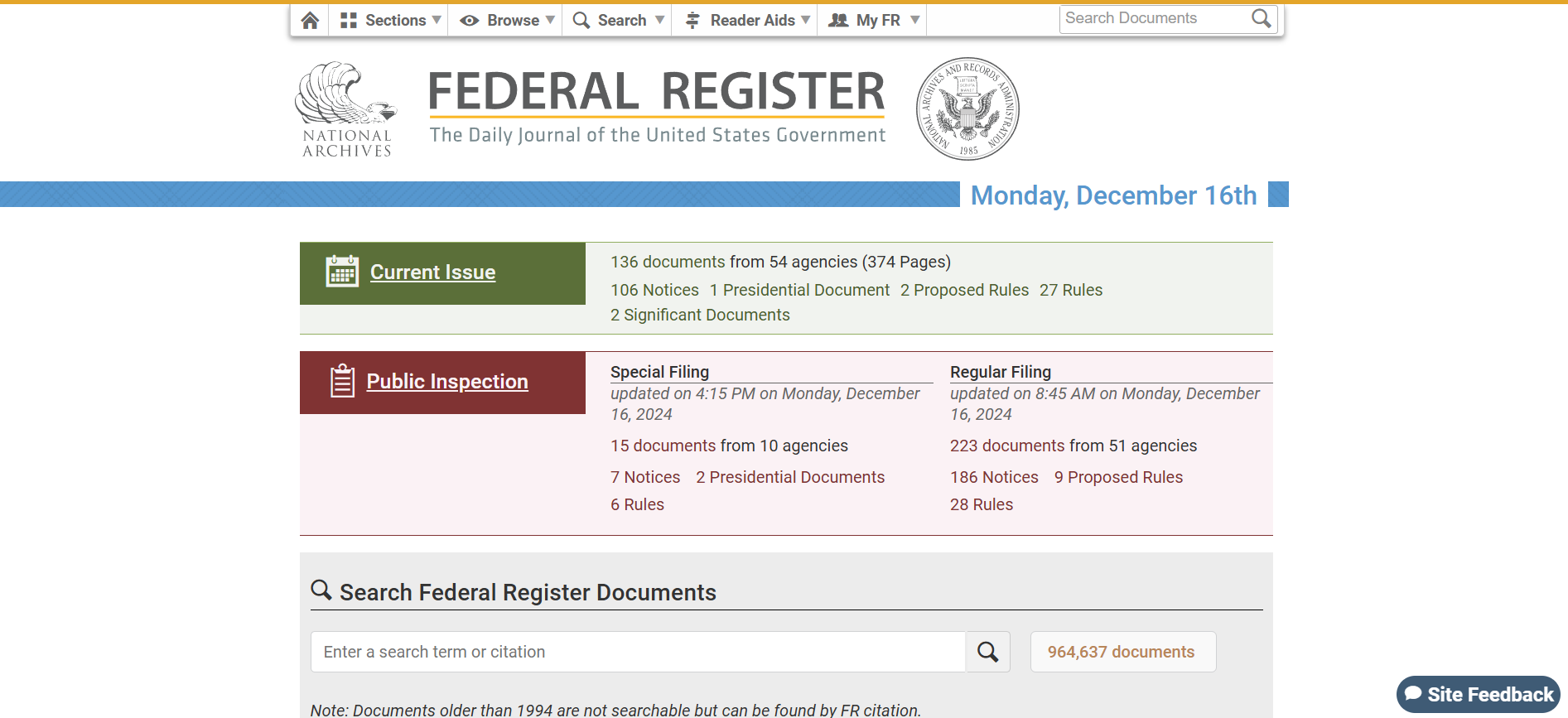
Task: View the 964,637 documents count button
Action: pyautogui.click(x=1122, y=652)
